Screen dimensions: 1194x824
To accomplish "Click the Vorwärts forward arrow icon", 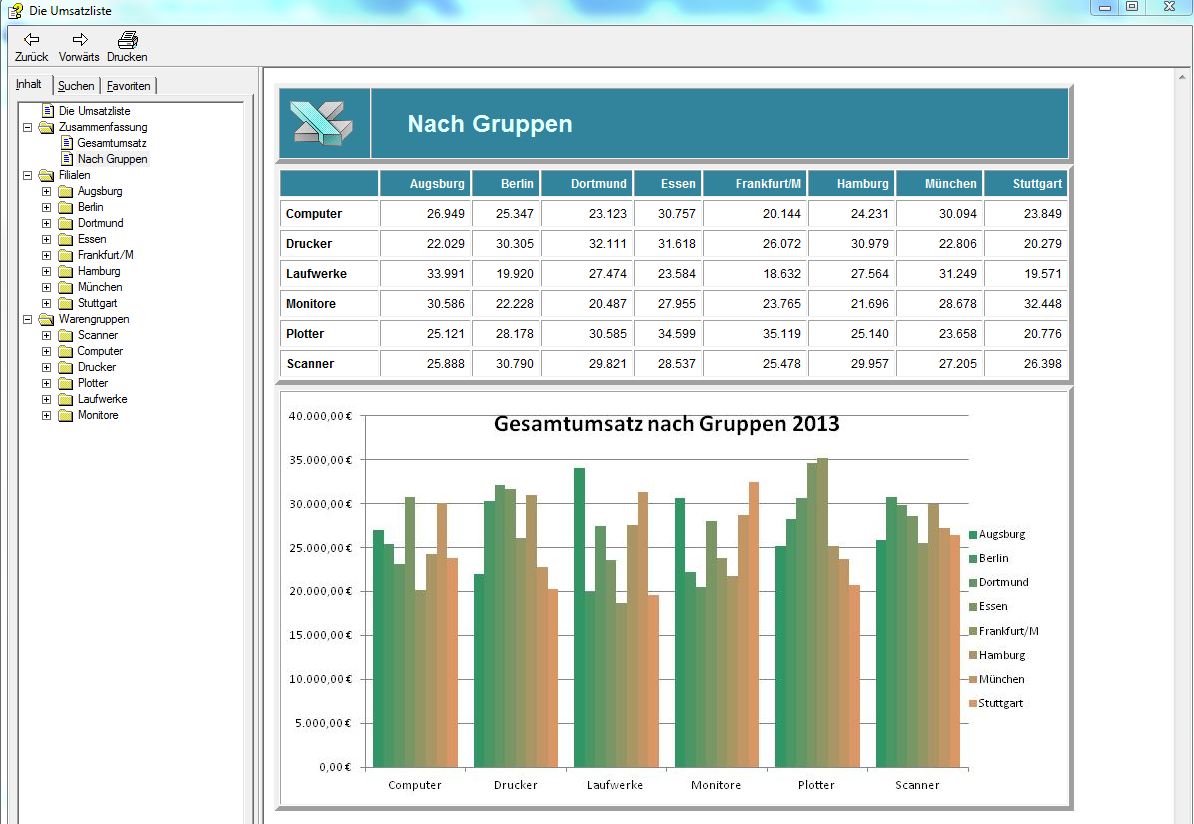I will click(79, 40).
